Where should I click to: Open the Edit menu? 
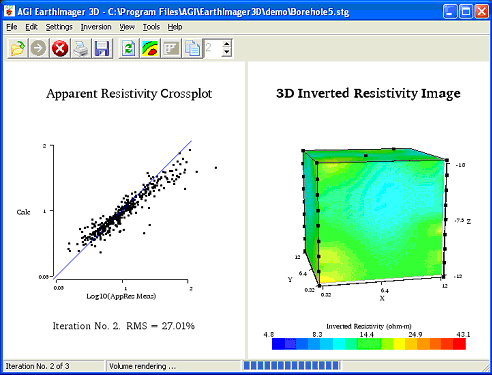[31, 27]
